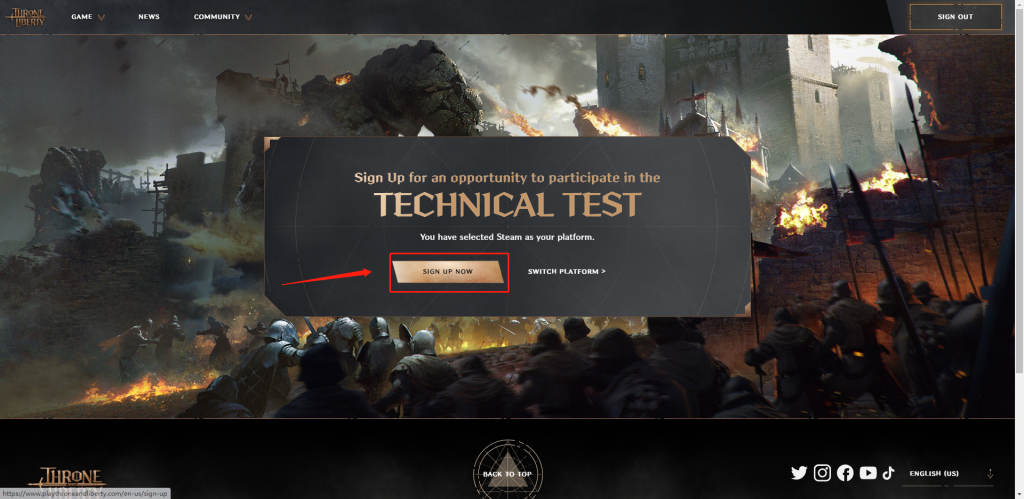
Task: Click the SIGN OUT button
Action: tap(955, 17)
